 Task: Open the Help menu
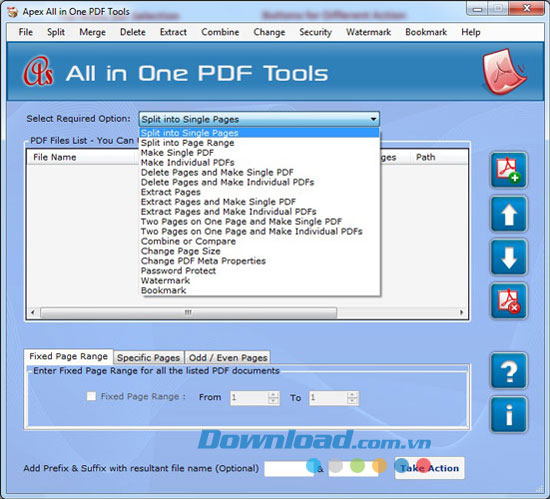tap(470, 32)
